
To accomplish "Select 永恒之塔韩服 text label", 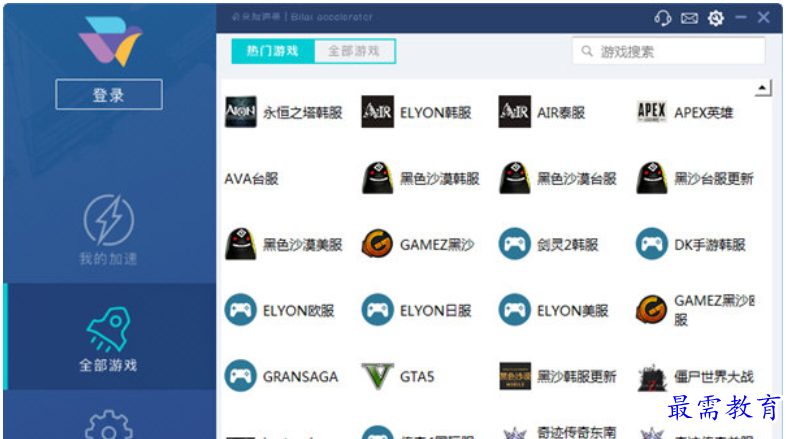I will click(302, 112).
